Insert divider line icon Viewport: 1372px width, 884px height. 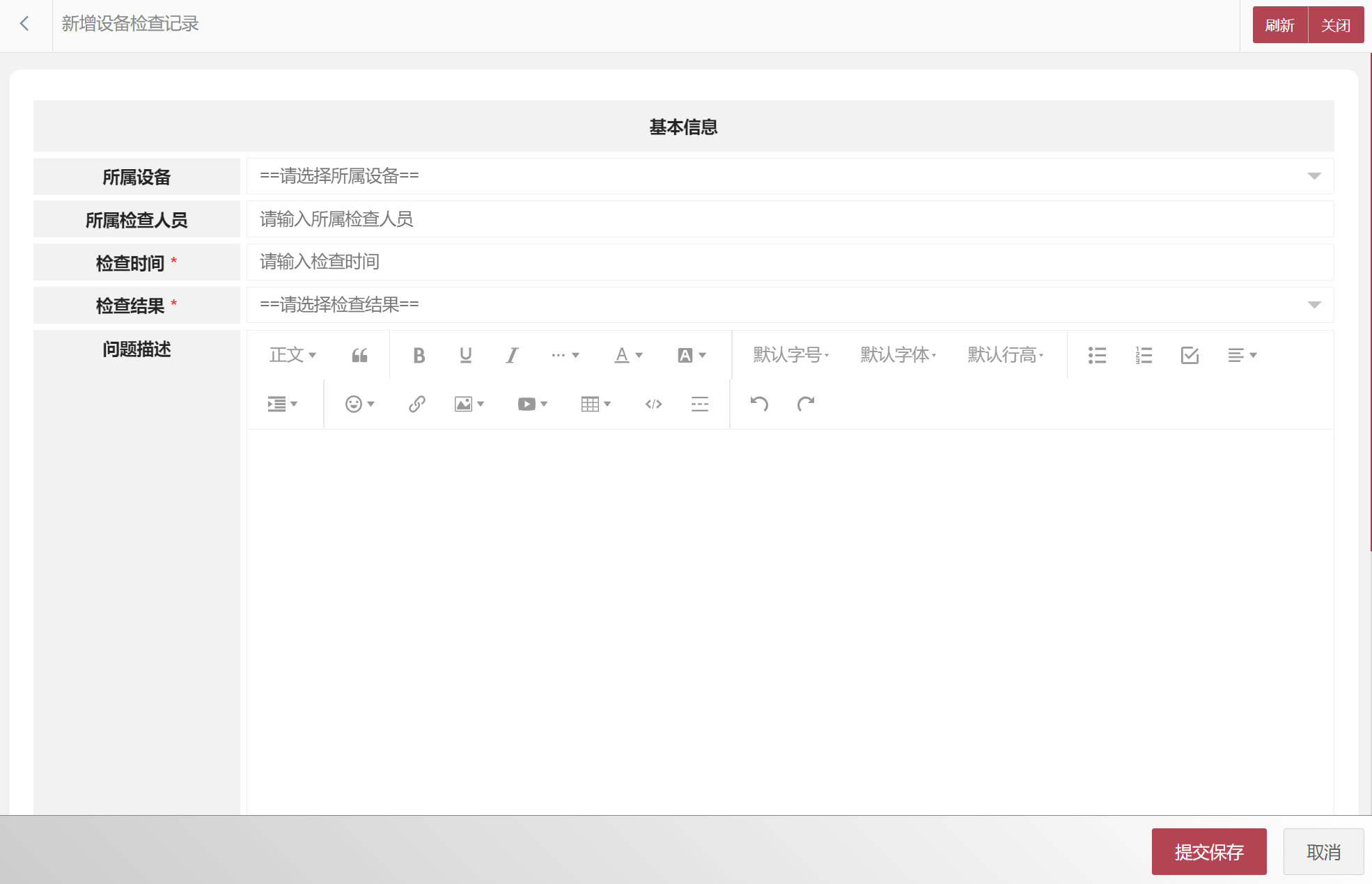[x=699, y=404]
